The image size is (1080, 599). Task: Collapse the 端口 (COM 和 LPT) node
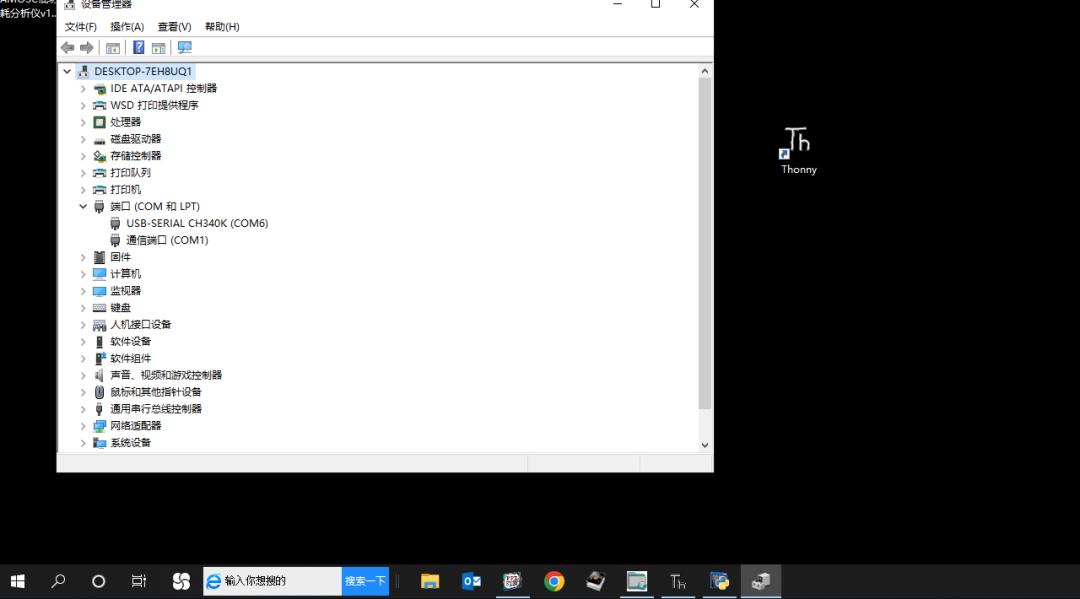(x=83, y=207)
